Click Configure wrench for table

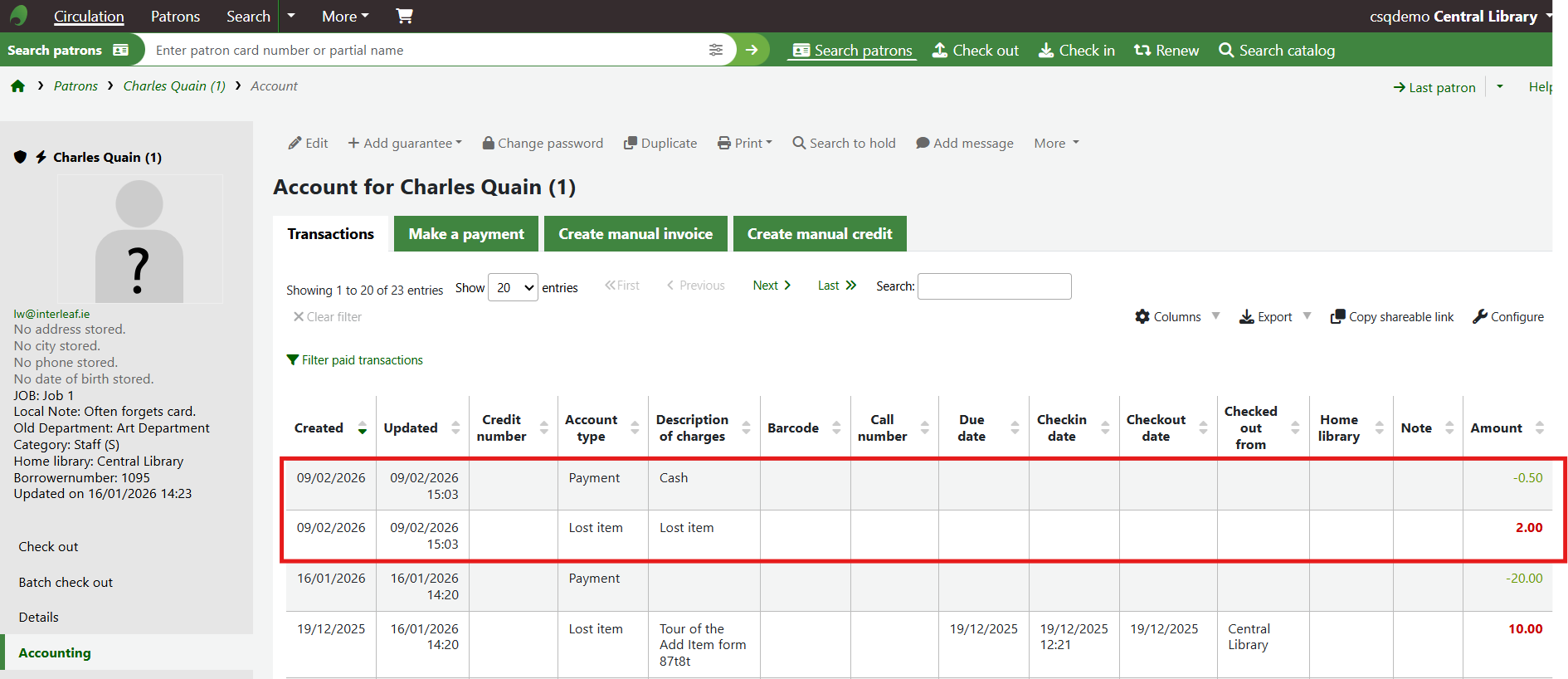tap(1507, 316)
